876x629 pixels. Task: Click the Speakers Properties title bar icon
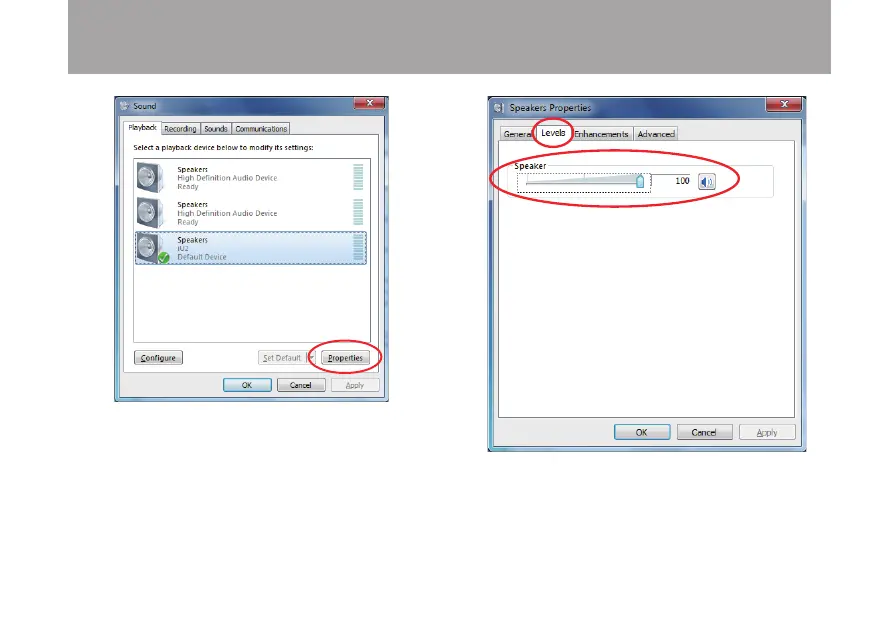498,108
